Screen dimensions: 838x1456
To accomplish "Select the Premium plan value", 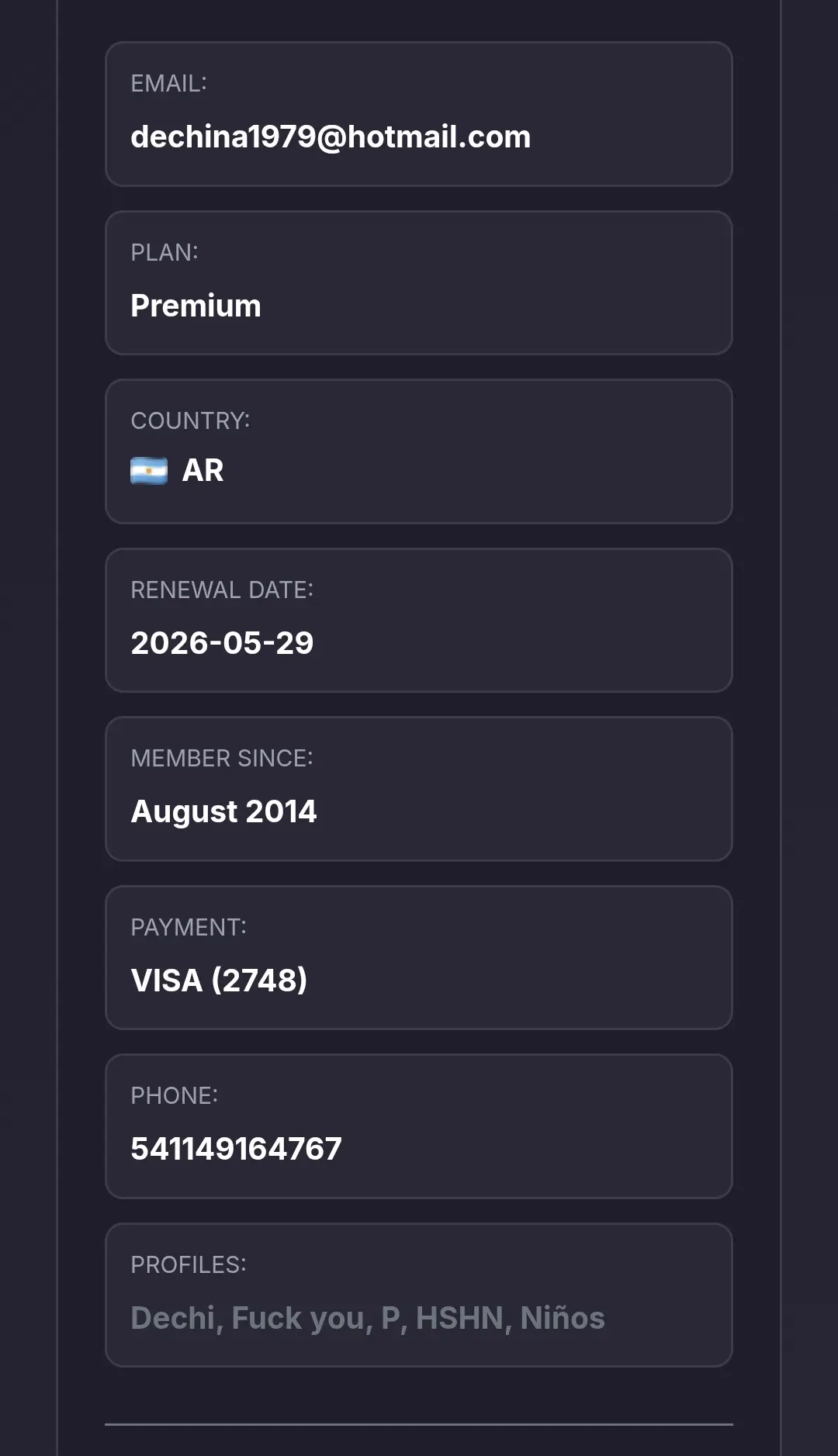I will pyautogui.click(x=196, y=306).
